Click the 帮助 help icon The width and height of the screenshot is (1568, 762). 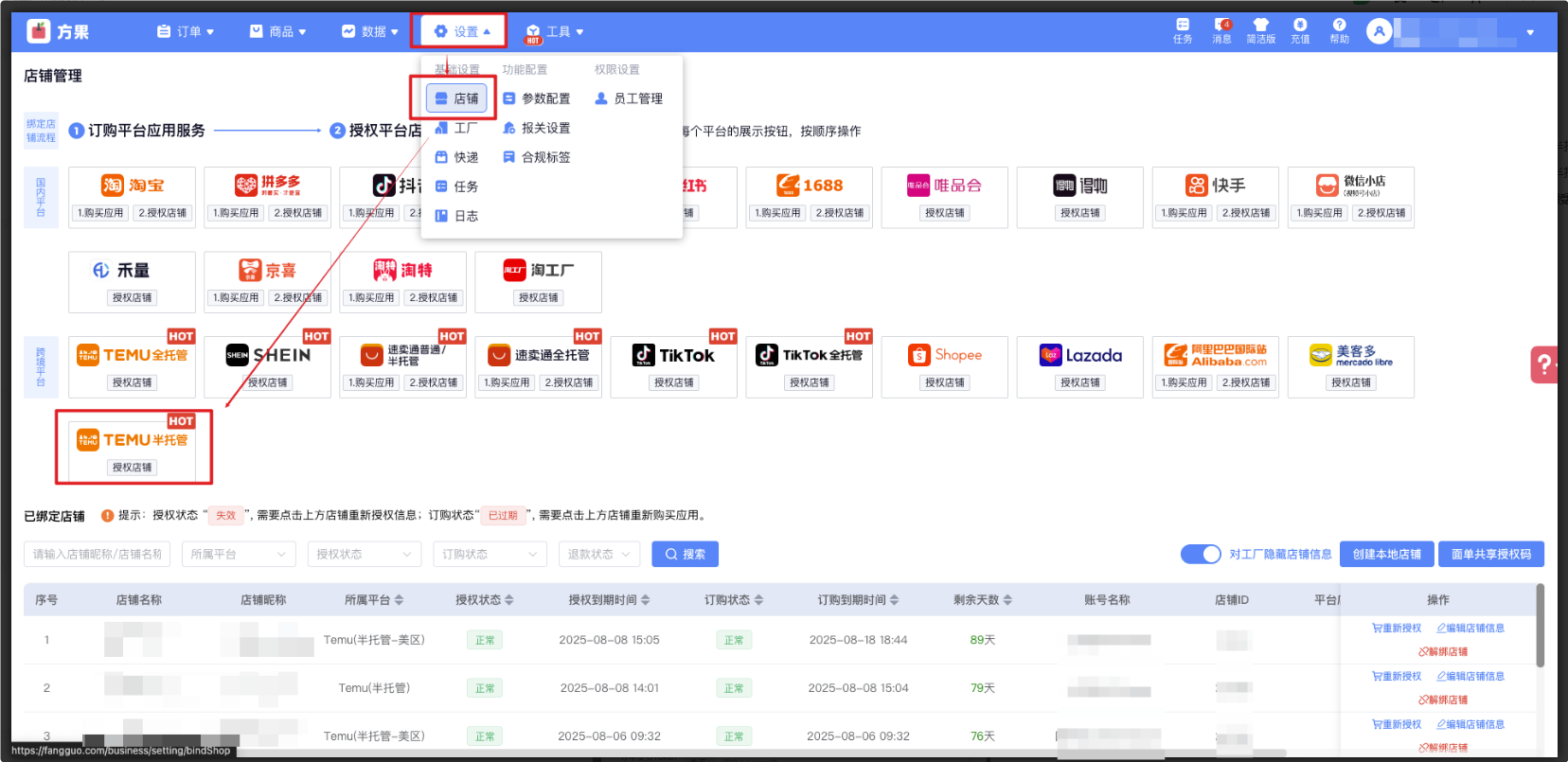point(1339,26)
